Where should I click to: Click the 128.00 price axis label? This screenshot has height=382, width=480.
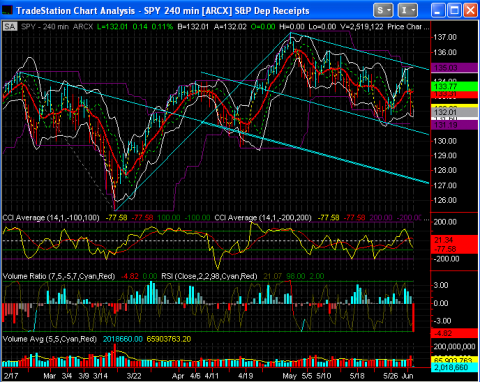(x=445, y=170)
